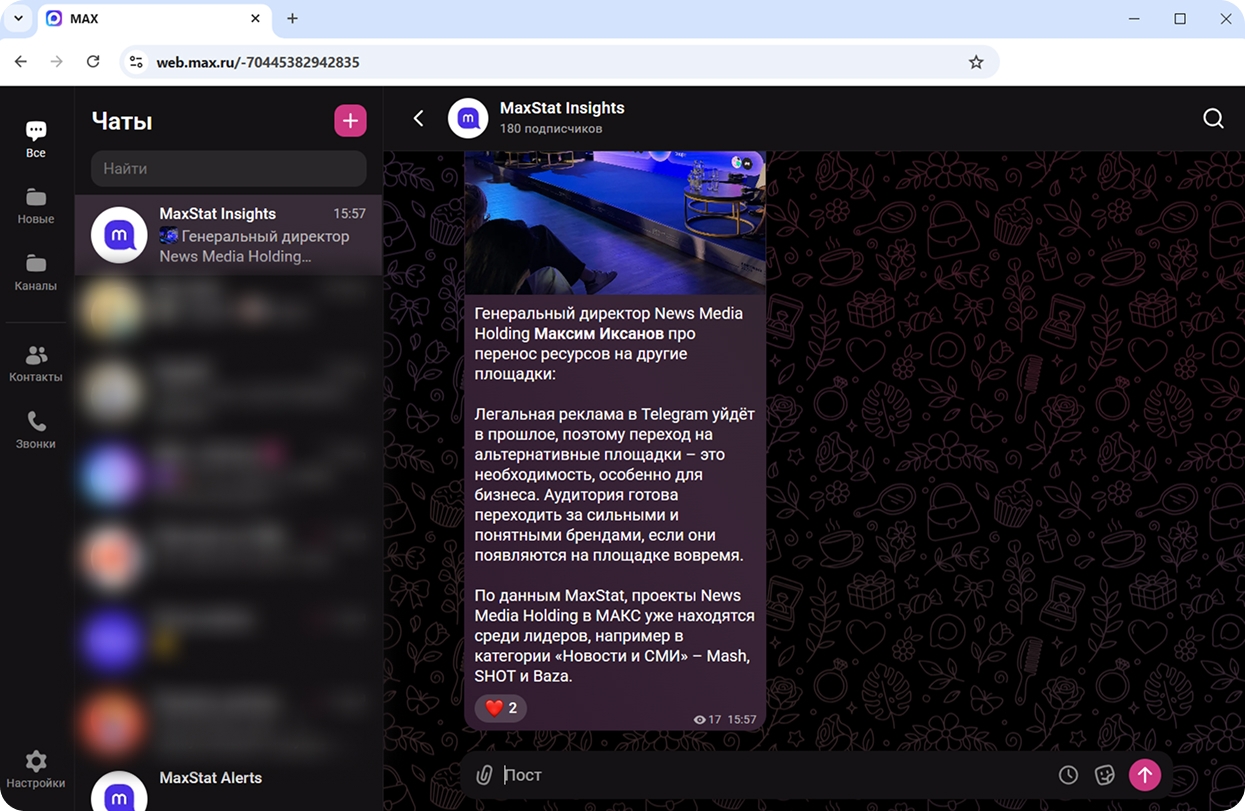Schedule post with the clock icon
The height and width of the screenshot is (811, 1245).
point(1068,775)
